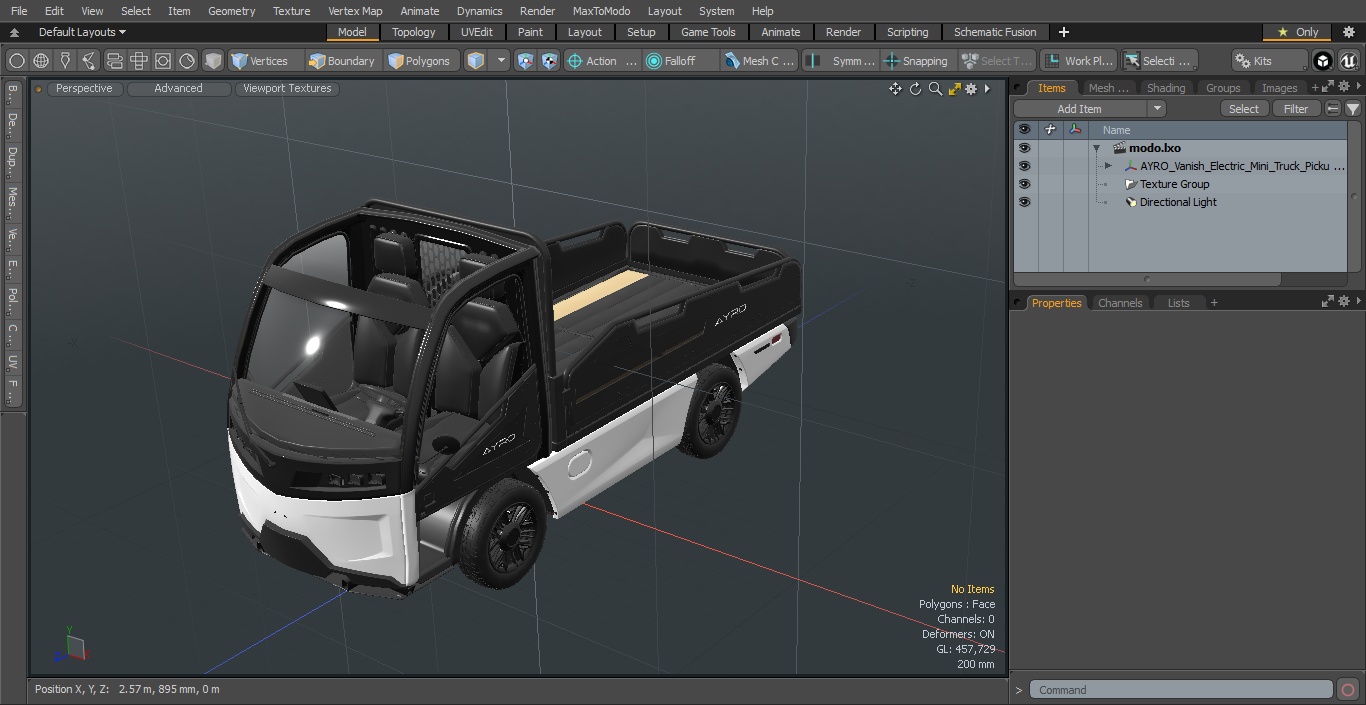This screenshot has height=705, width=1366.
Task: Open the MaxToModo menu
Action: (601, 11)
